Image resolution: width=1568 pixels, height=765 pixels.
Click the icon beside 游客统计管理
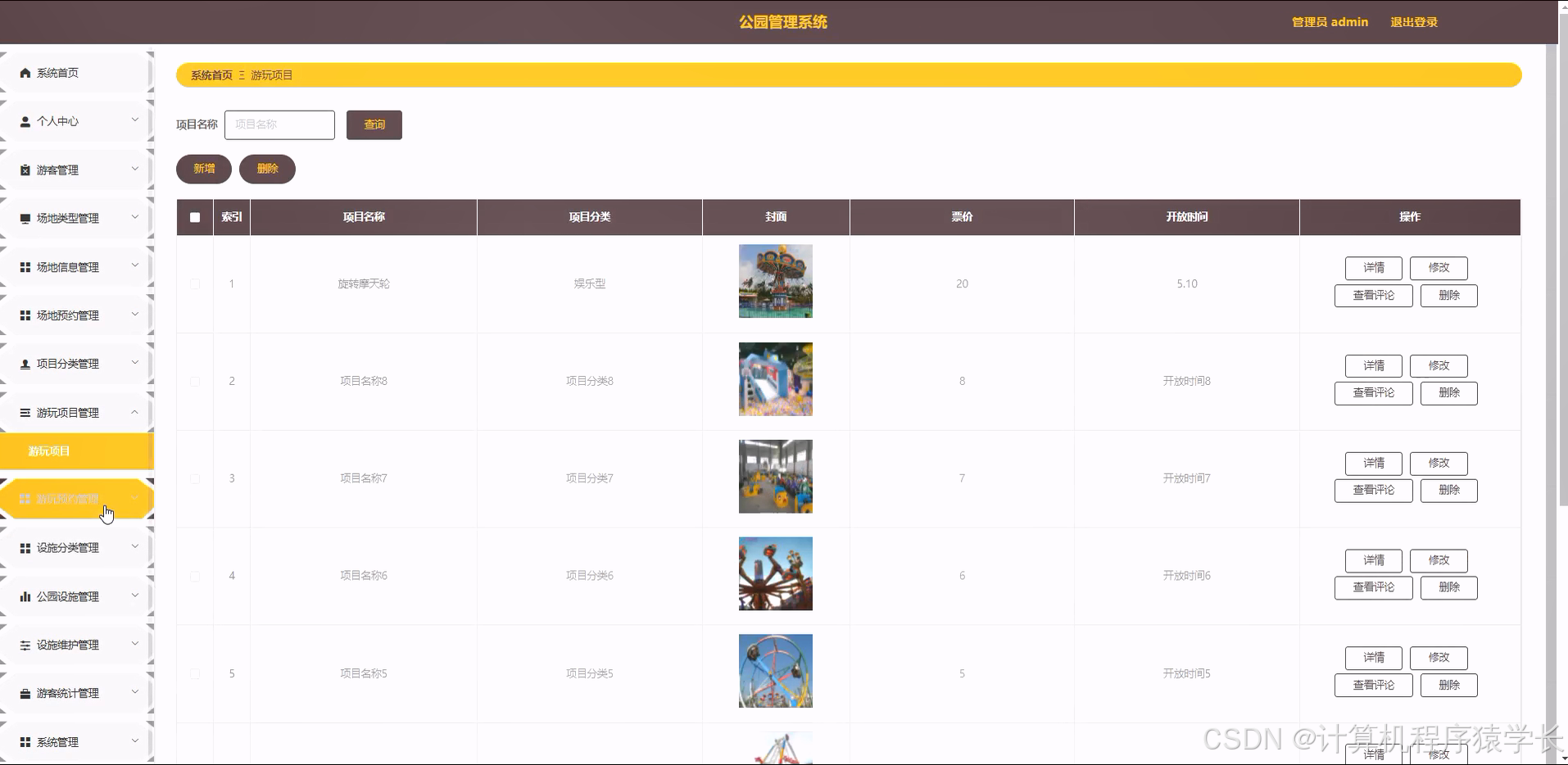pyautogui.click(x=25, y=694)
